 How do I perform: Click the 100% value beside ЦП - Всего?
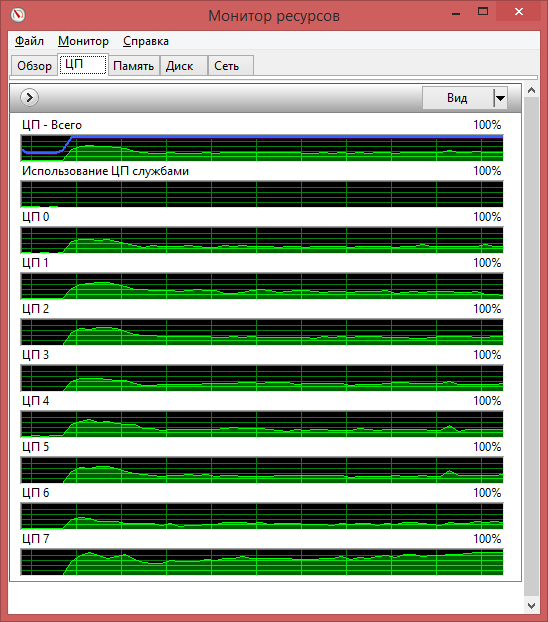[x=487, y=125]
